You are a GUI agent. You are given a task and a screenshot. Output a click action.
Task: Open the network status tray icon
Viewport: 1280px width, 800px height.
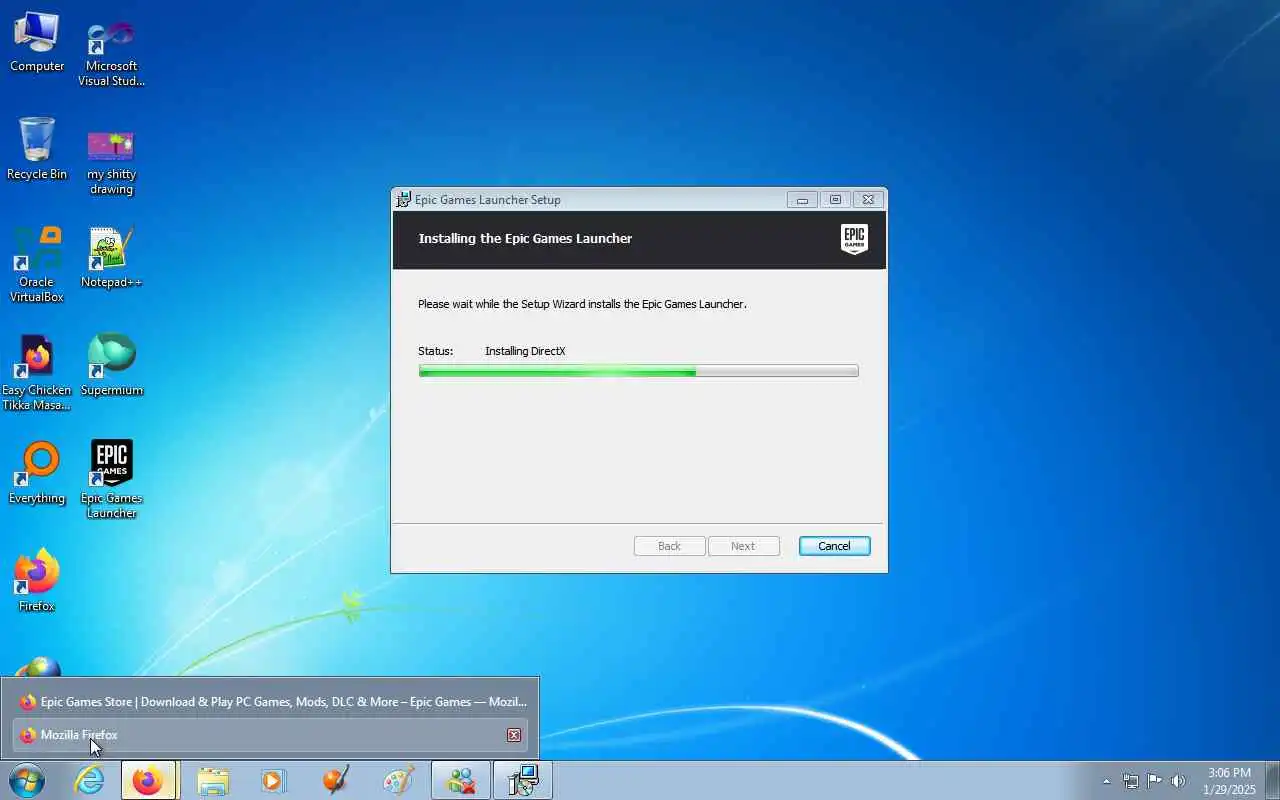(1130, 781)
